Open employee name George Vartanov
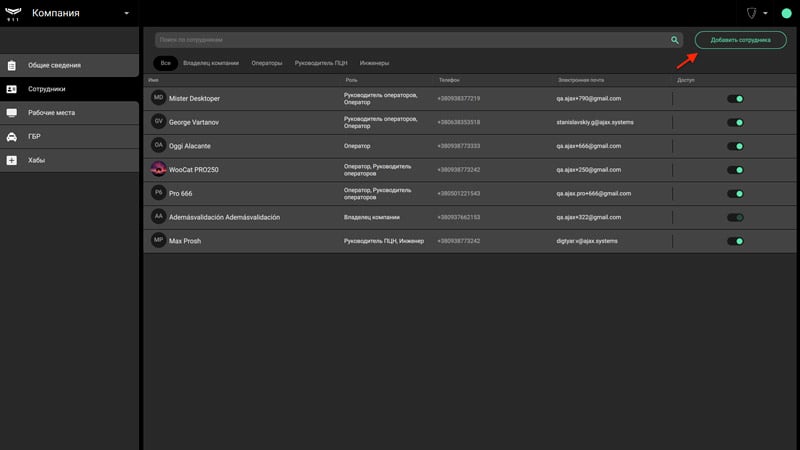 [194, 122]
